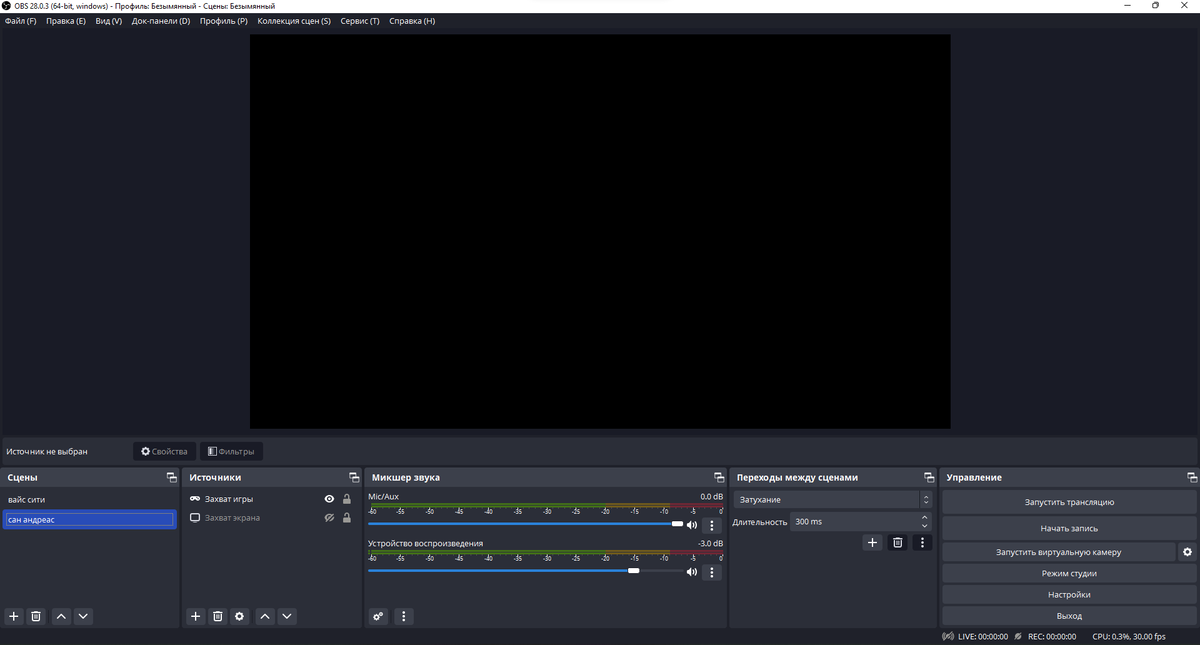Remove the selected scene with the trash icon
The width and height of the screenshot is (1200, 645).
[x=36, y=616]
